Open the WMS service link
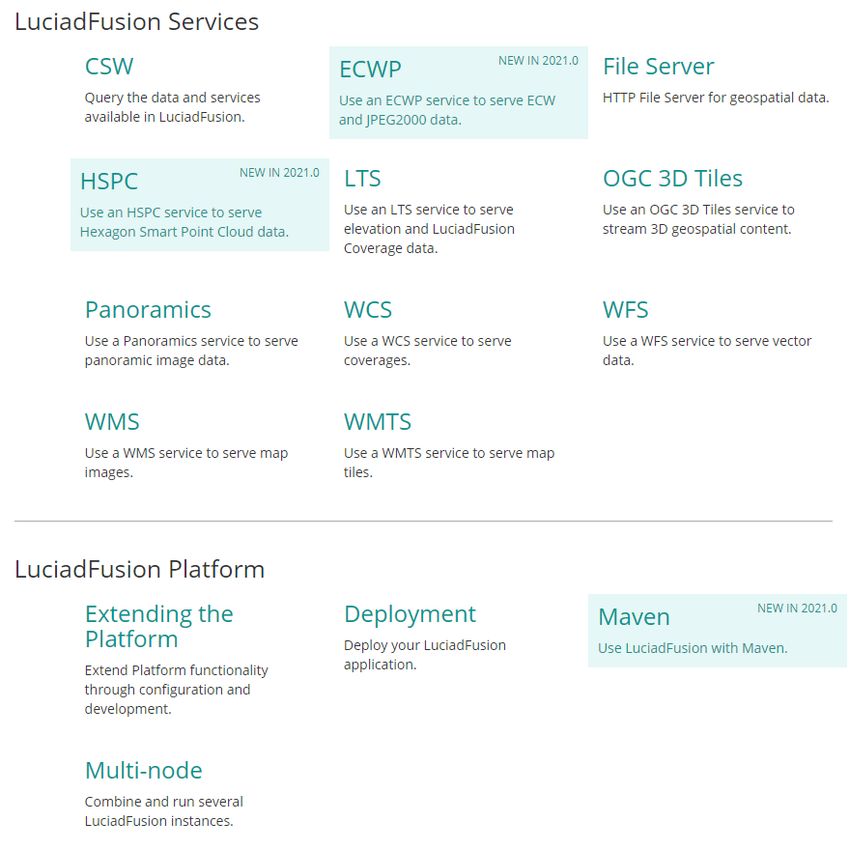The width and height of the screenshot is (850, 850). (112, 422)
